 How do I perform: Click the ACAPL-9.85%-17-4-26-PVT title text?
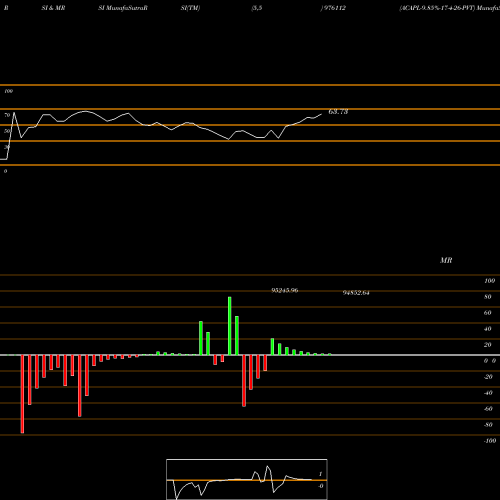click(x=437, y=8)
